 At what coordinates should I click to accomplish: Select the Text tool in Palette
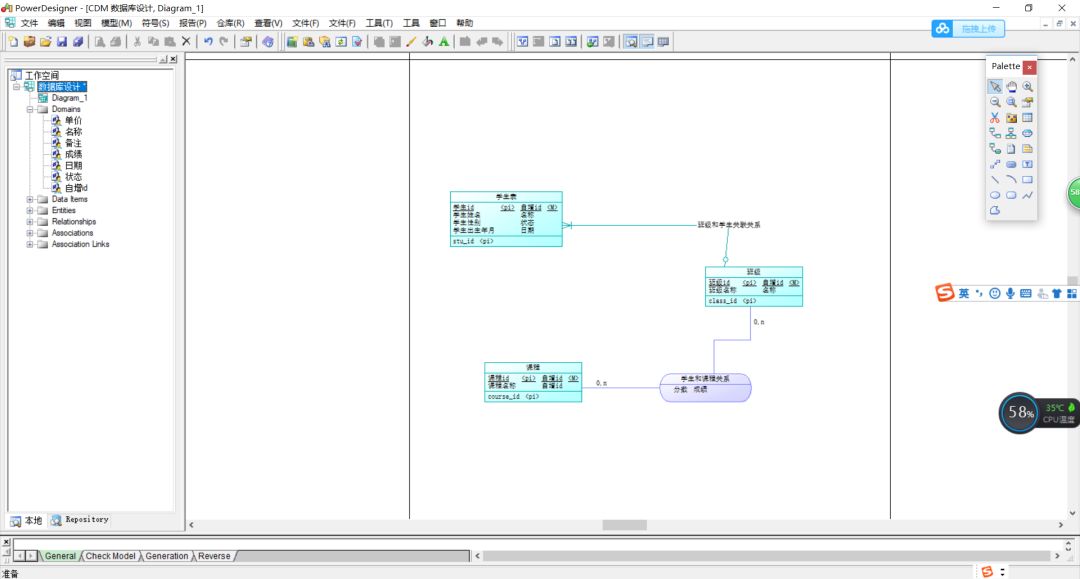(1027, 164)
